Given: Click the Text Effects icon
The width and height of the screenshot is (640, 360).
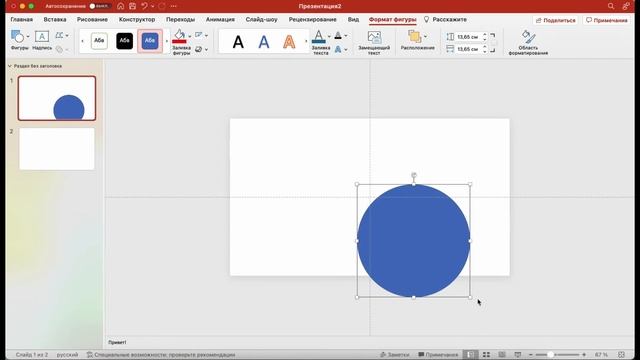Looking at the screenshot, I should point(338,49).
